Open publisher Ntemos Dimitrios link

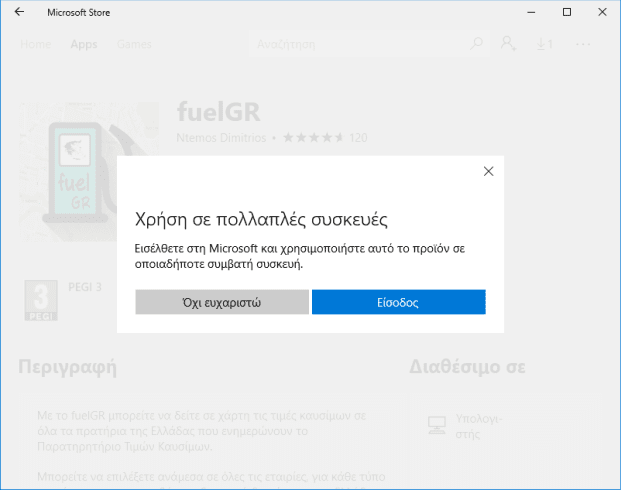tap(221, 137)
